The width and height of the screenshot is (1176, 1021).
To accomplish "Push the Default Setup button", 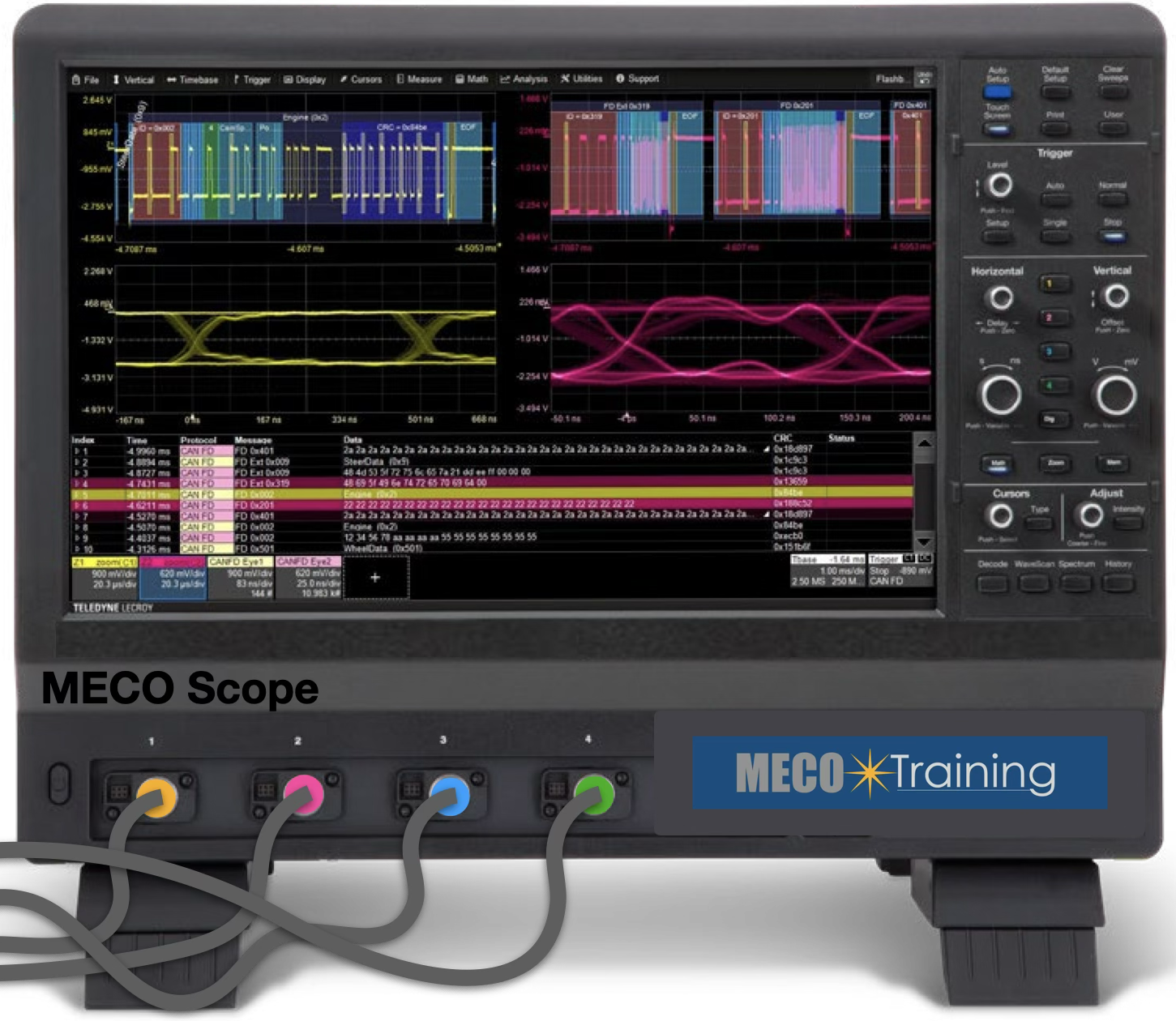I will [1055, 91].
